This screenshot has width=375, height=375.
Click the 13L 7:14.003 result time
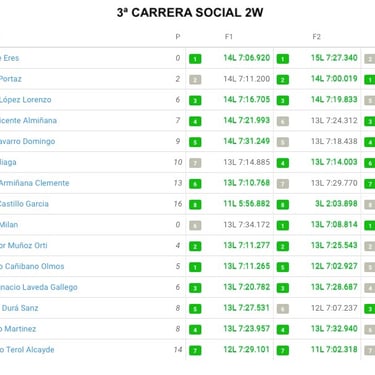pyautogui.click(x=334, y=162)
